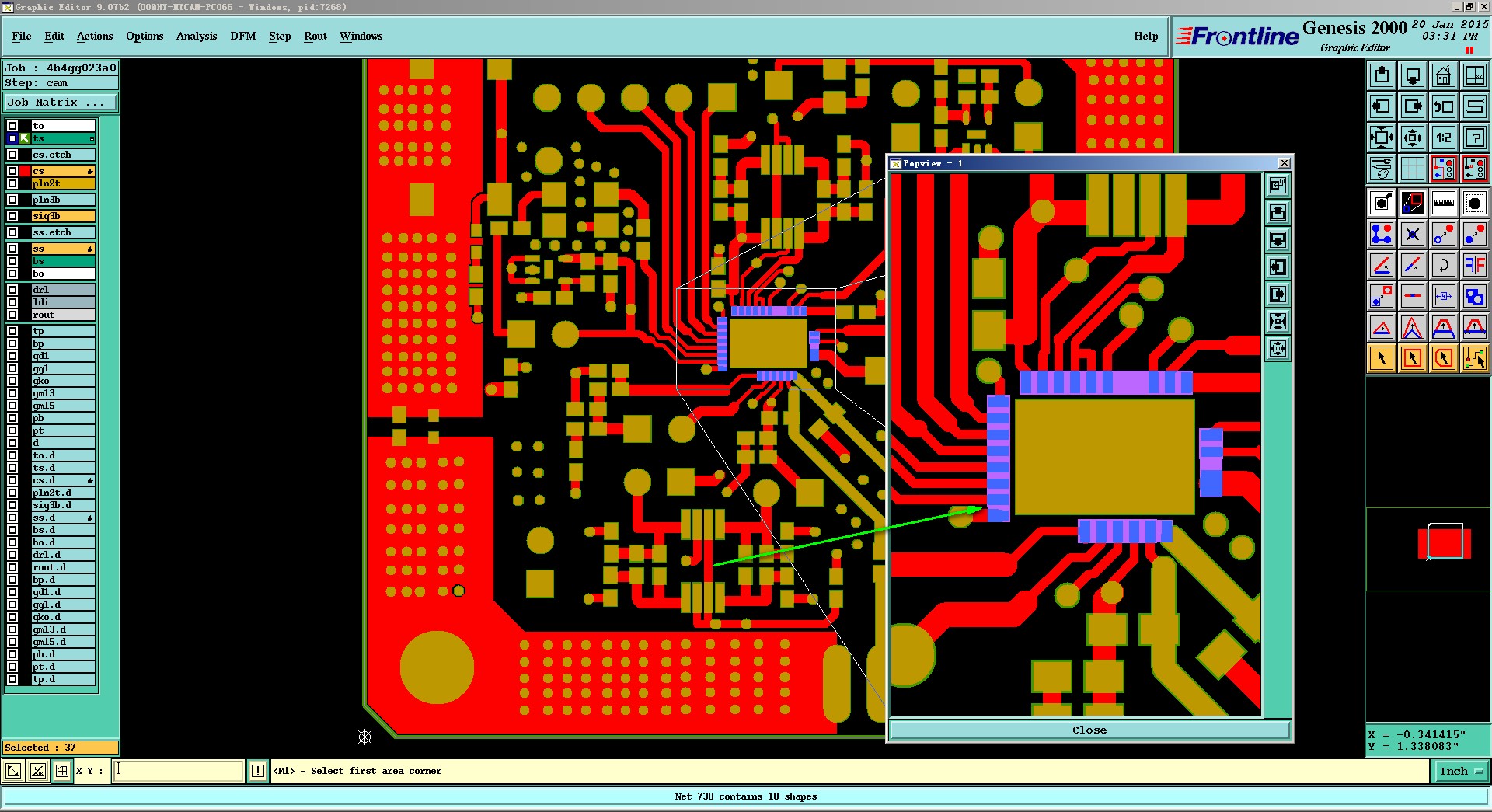Select the polygon area selection pointer
Viewport: 1492px width, 812px height.
point(1444,358)
